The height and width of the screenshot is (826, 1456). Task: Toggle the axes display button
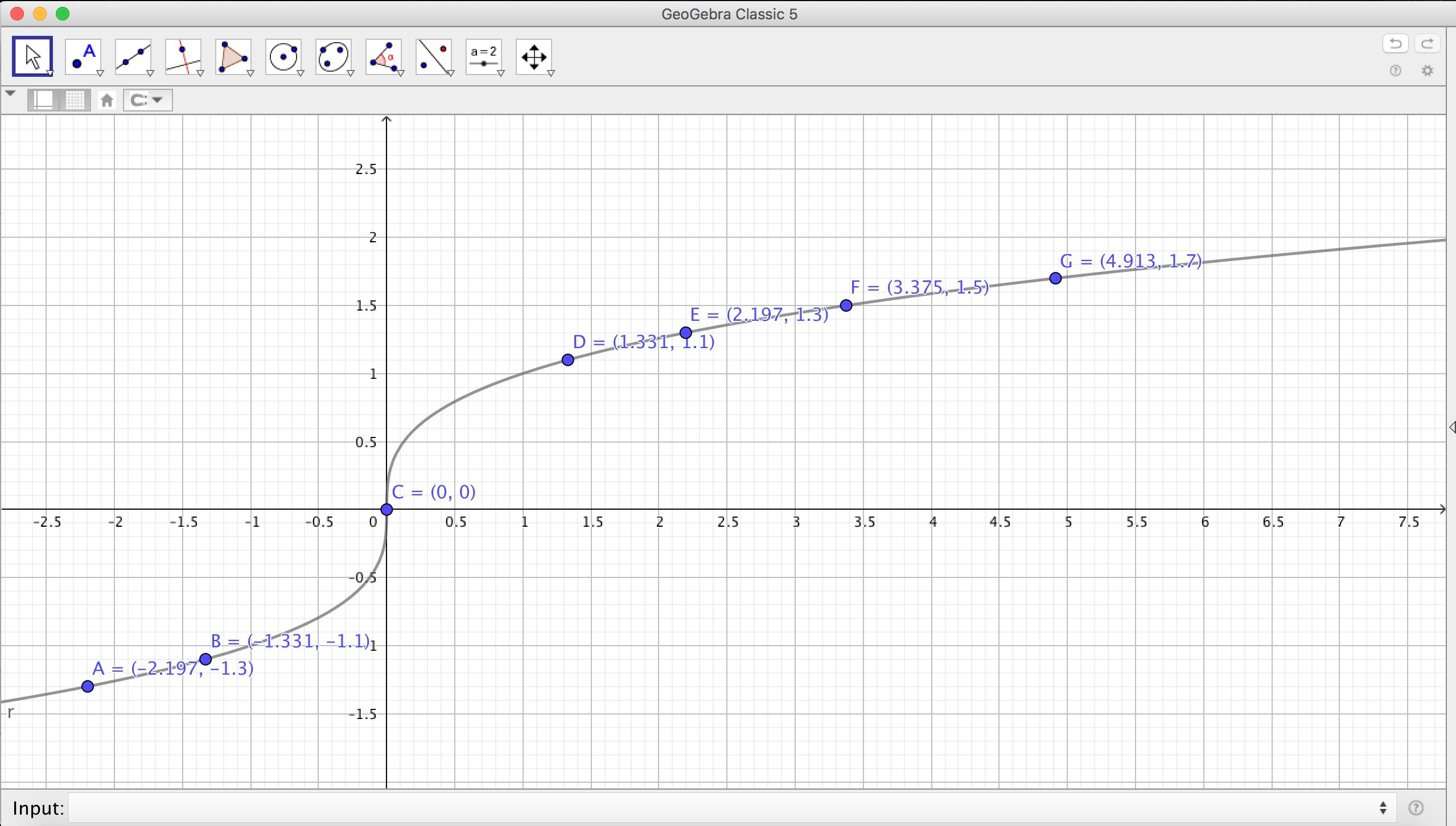(44, 100)
